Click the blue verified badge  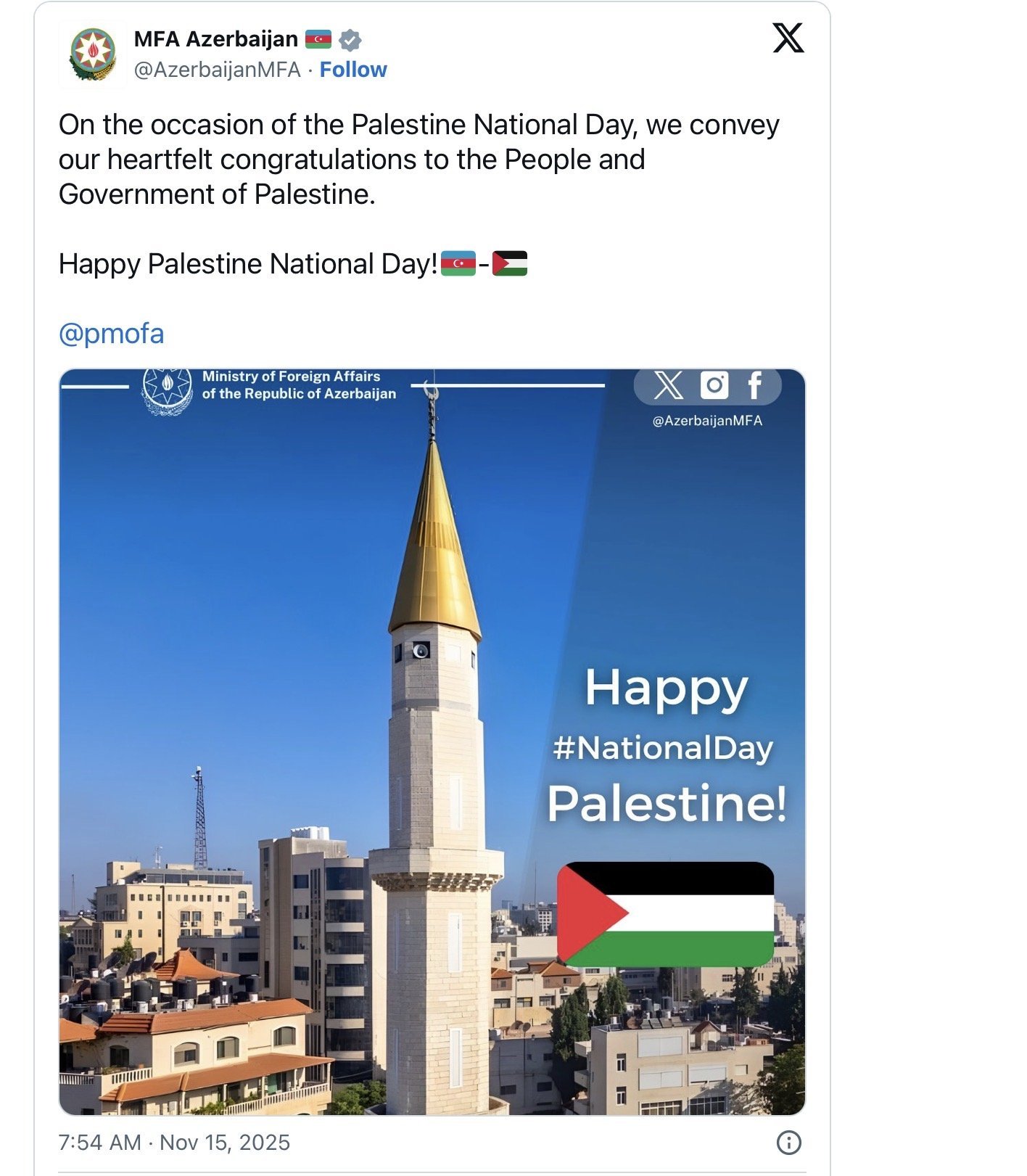point(350,40)
